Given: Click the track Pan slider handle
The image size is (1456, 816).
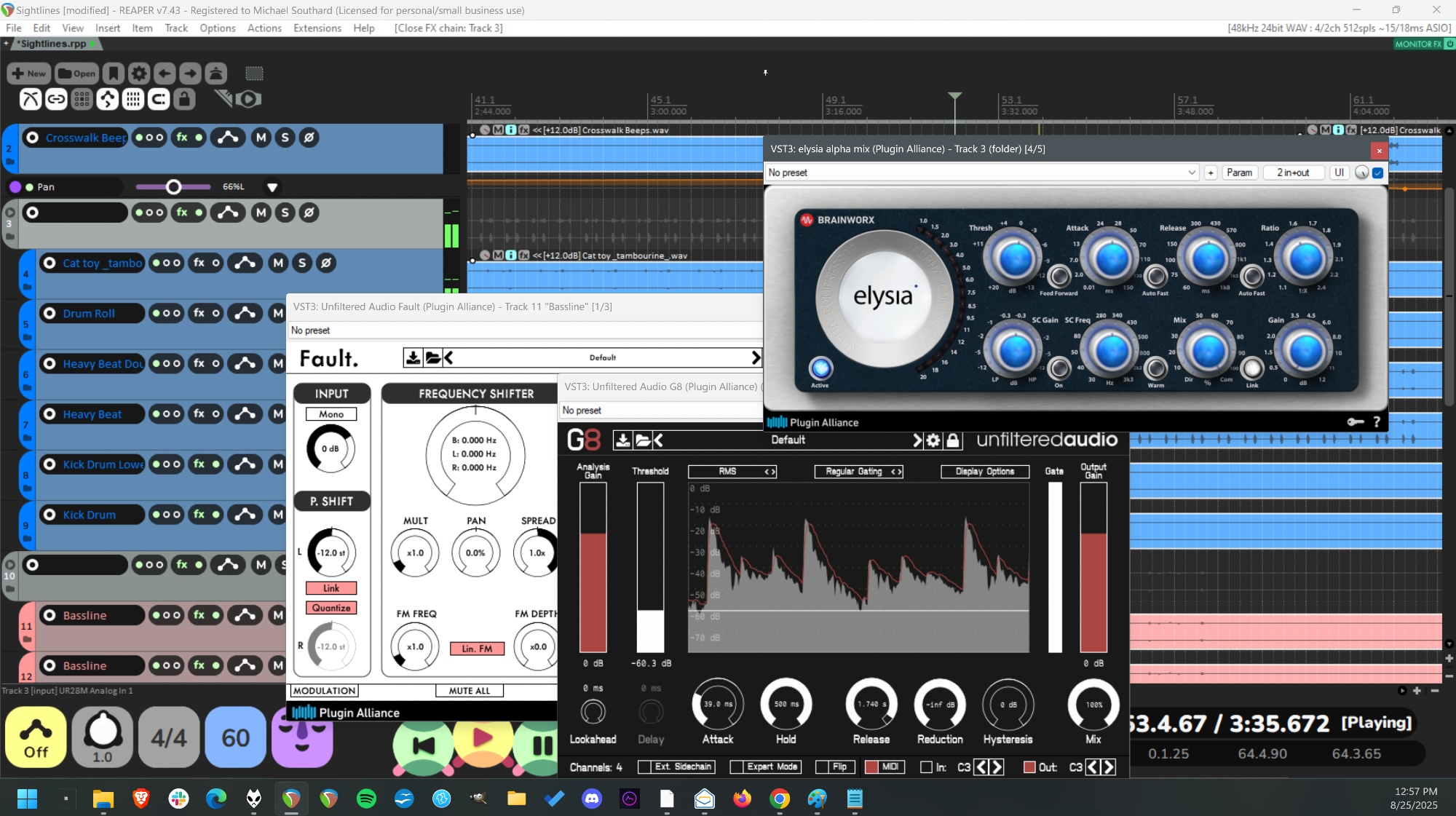Looking at the screenshot, I should (173, 187).
